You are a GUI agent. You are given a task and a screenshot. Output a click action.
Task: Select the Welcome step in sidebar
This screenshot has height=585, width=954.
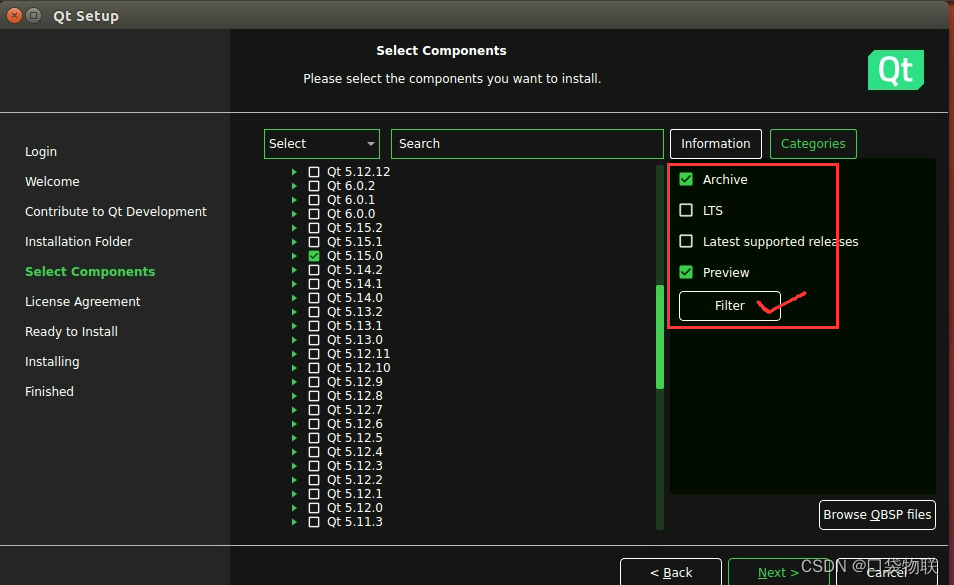[52, 181]
